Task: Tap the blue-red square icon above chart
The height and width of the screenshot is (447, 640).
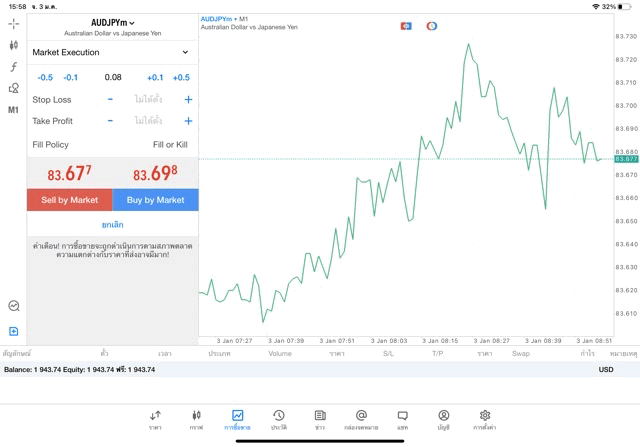Action: point(406,26)
